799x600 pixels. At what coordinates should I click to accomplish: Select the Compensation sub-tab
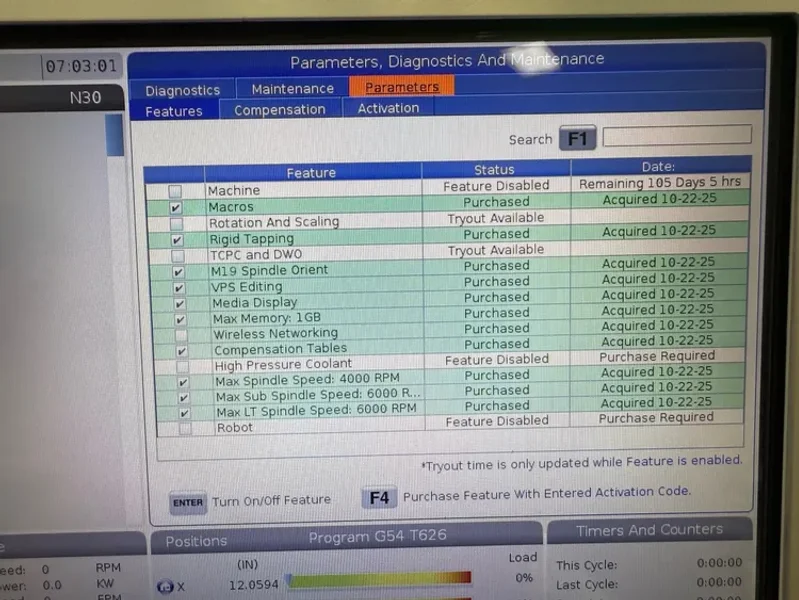(x=279, y=110)
